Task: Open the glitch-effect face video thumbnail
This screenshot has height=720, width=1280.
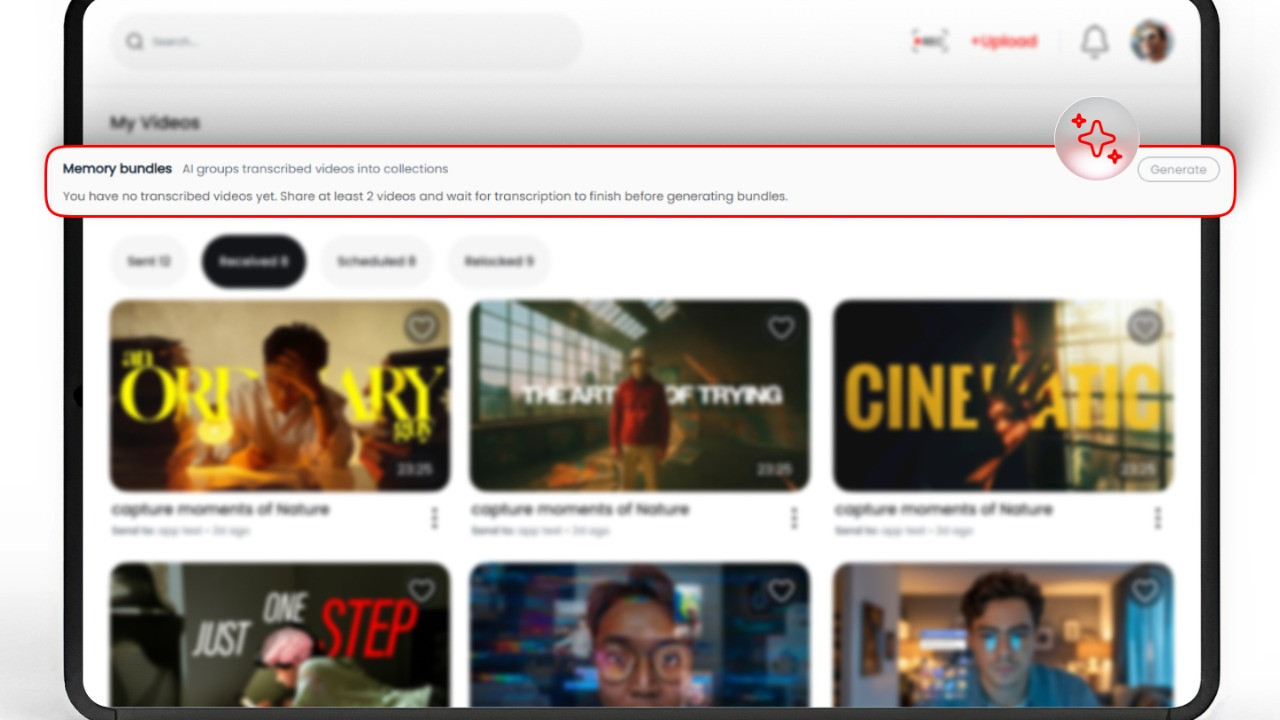Action: [640, 635]
